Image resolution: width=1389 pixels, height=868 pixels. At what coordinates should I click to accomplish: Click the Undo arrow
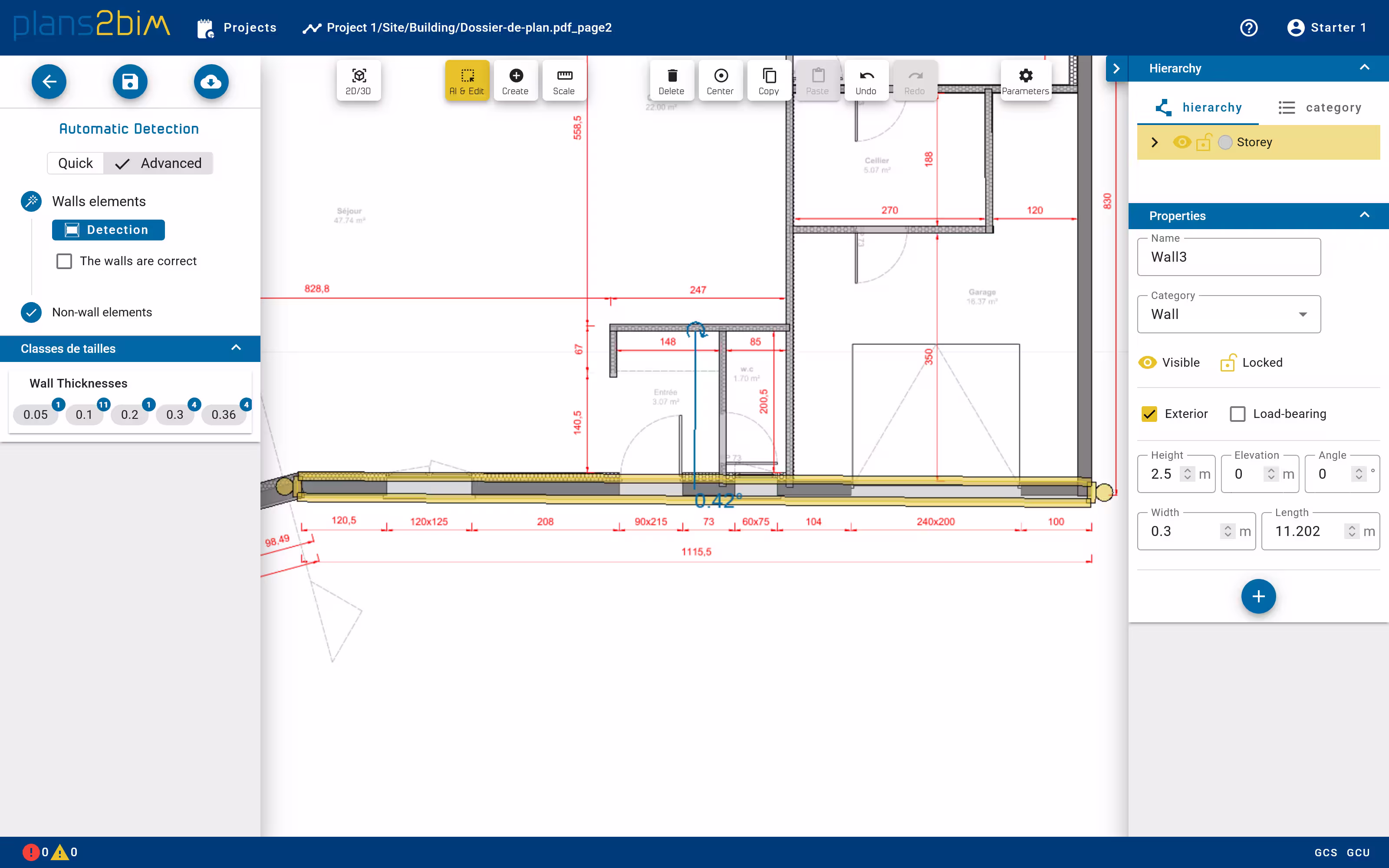click(866, 81)
